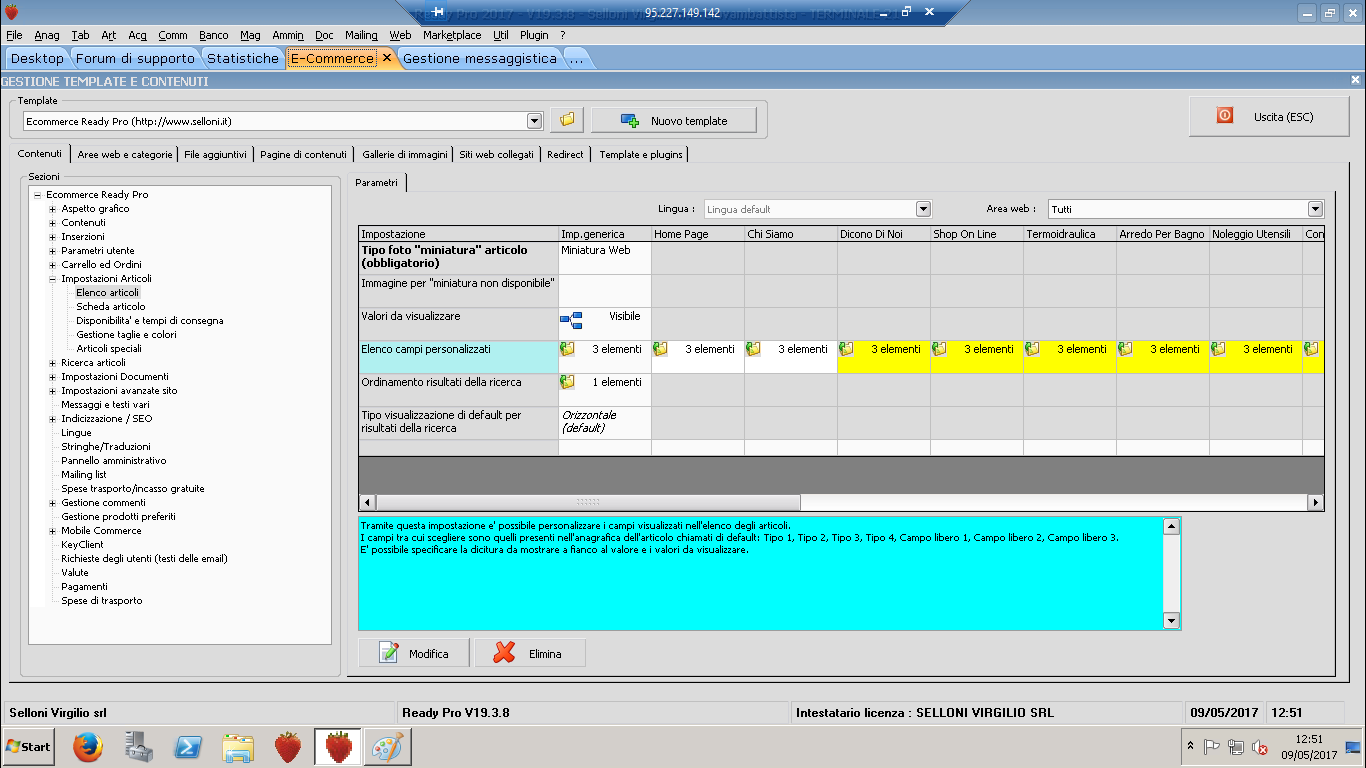
Task: Launch Firefox from the taskbar
Action: 88,747
